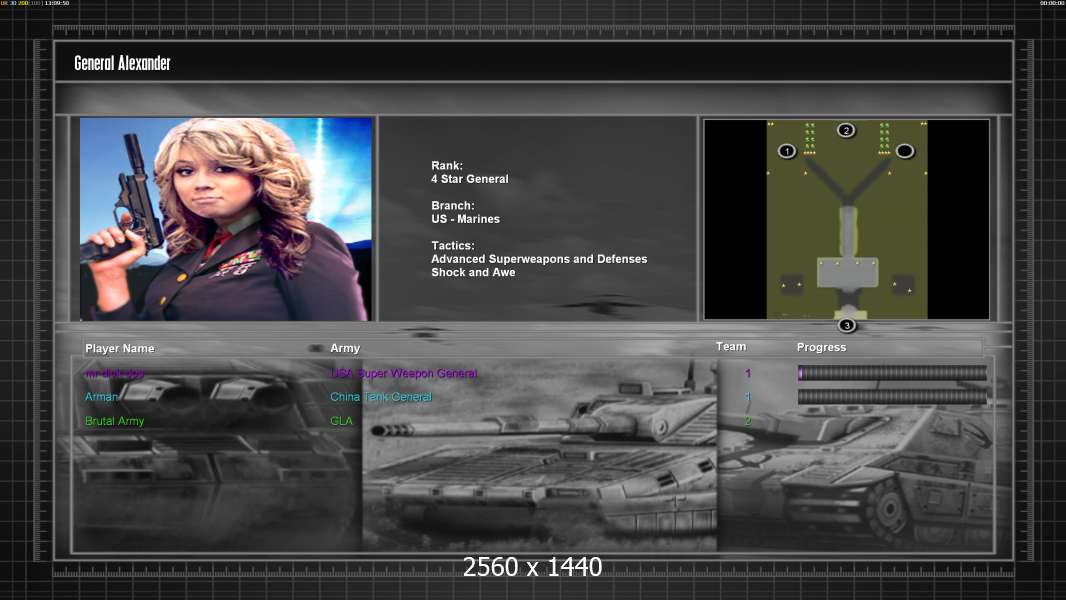Click team number for Brutal Army row
The image size is (1066, 600).
[x=748, y=421]
